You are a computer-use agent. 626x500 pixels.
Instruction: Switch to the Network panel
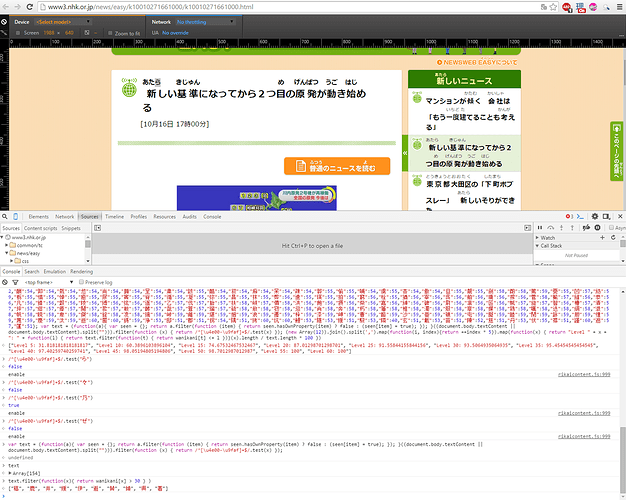point(65,216)
